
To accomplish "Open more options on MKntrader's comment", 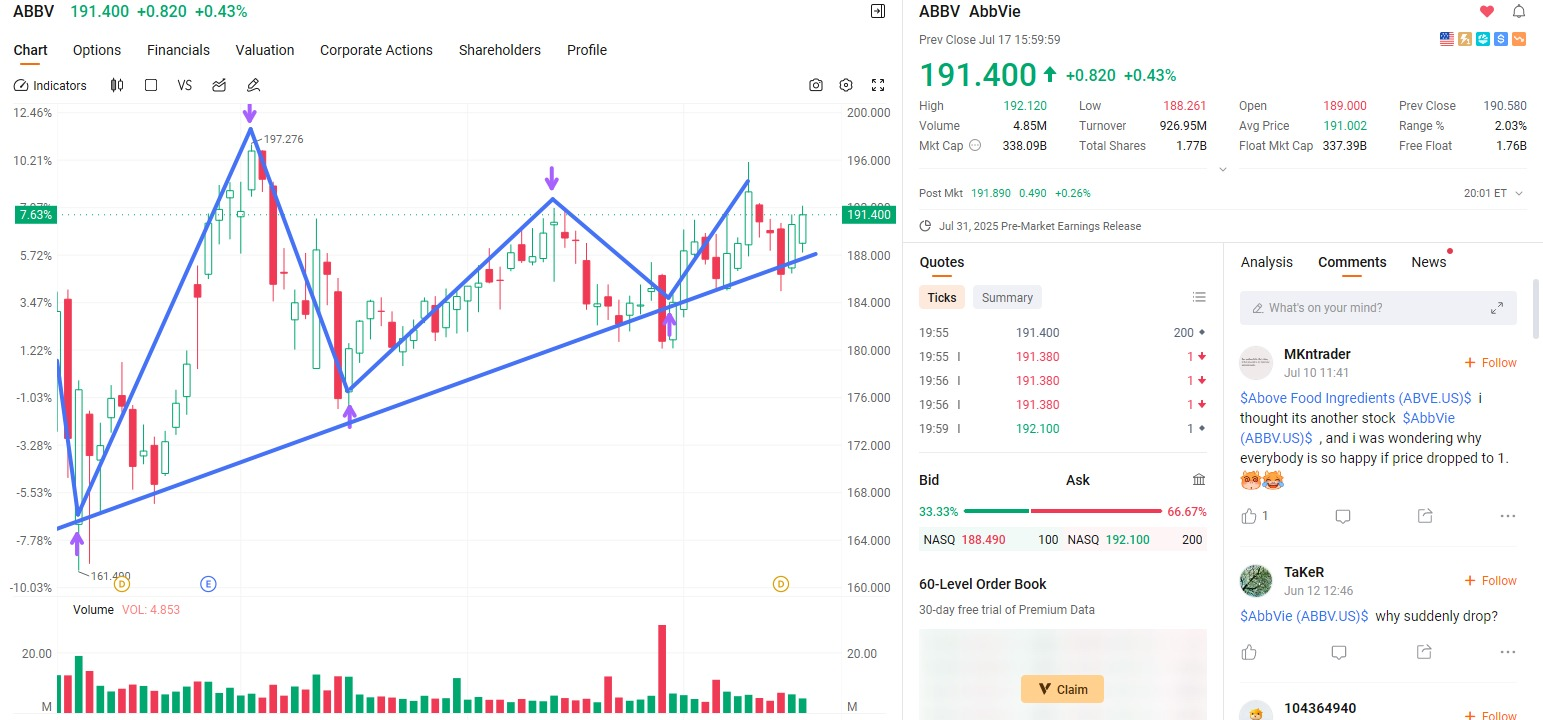I will point(1508,516).
